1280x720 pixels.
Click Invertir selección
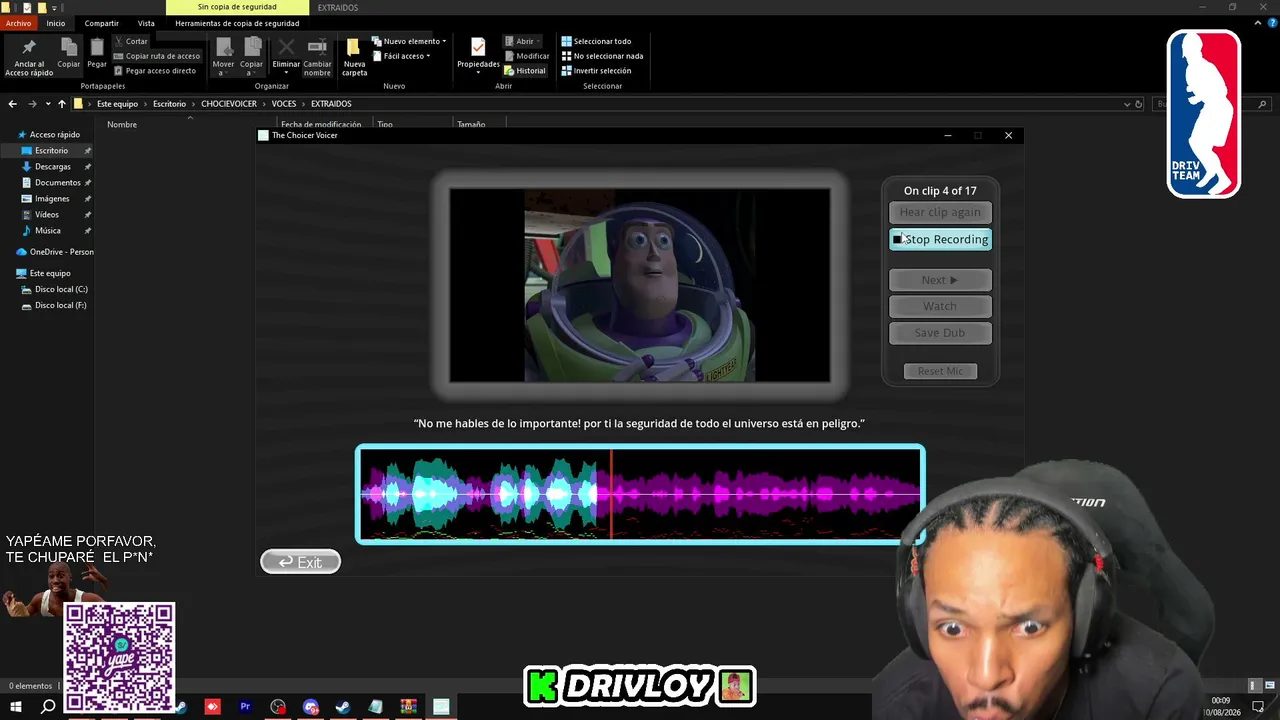pyautogui.click(x=596, y=71)
